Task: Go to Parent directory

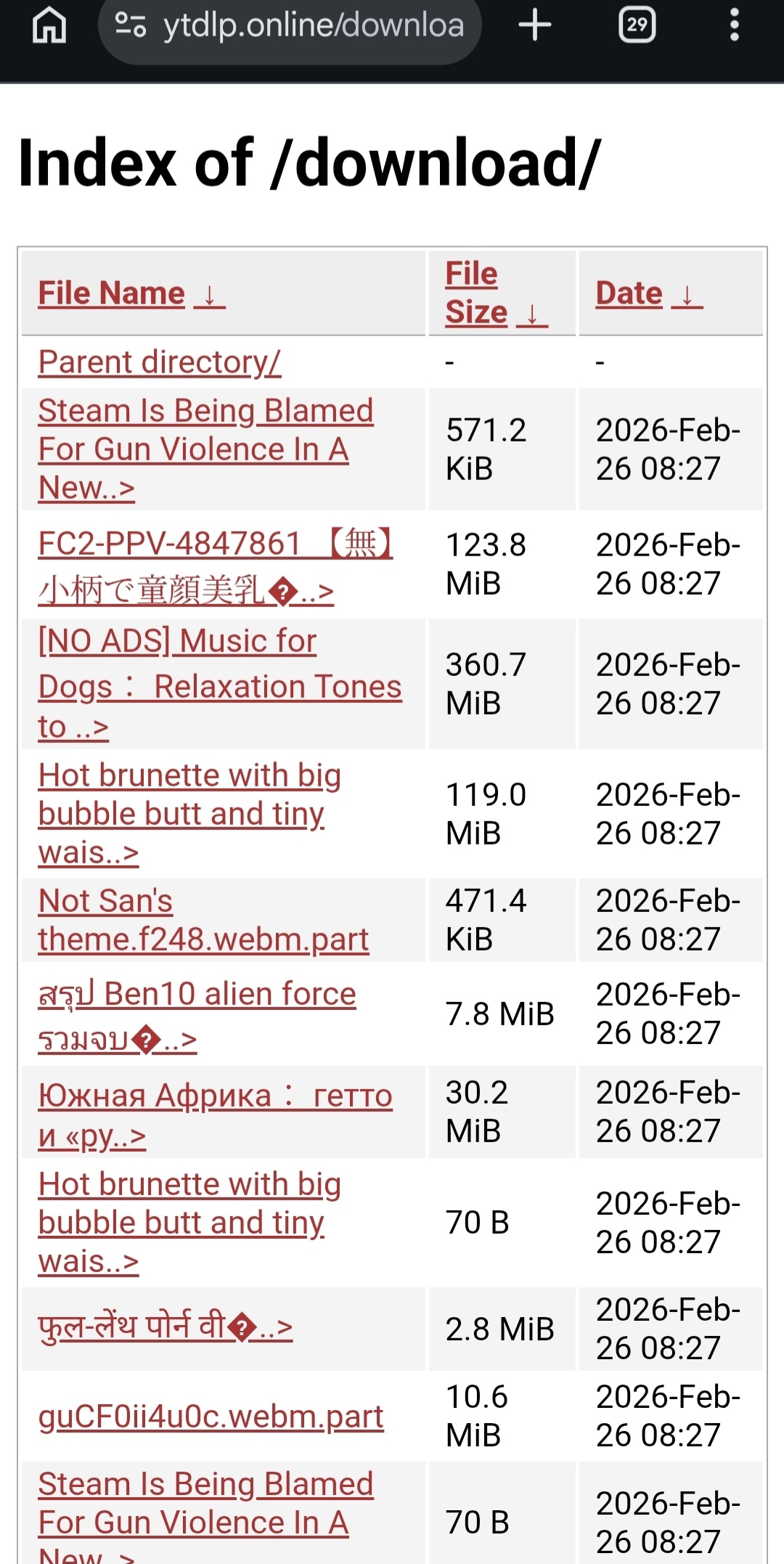Action: pos(159,362)
